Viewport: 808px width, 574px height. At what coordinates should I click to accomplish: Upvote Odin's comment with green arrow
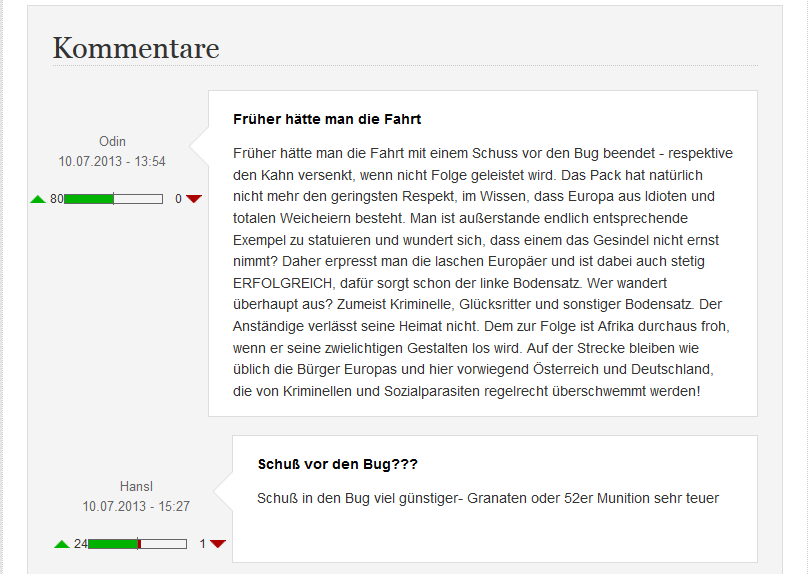pyautogui.click(x=38, y=199)
